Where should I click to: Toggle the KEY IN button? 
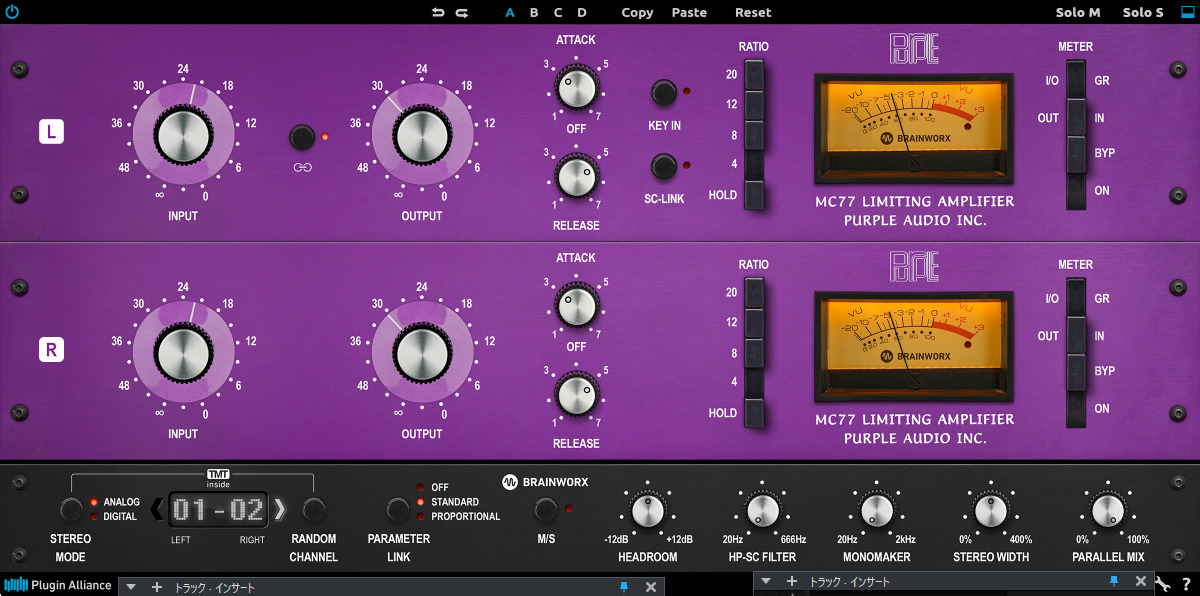663,93
